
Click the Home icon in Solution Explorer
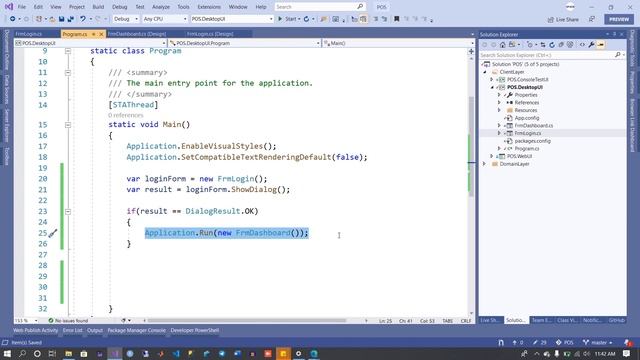(502, 45)
